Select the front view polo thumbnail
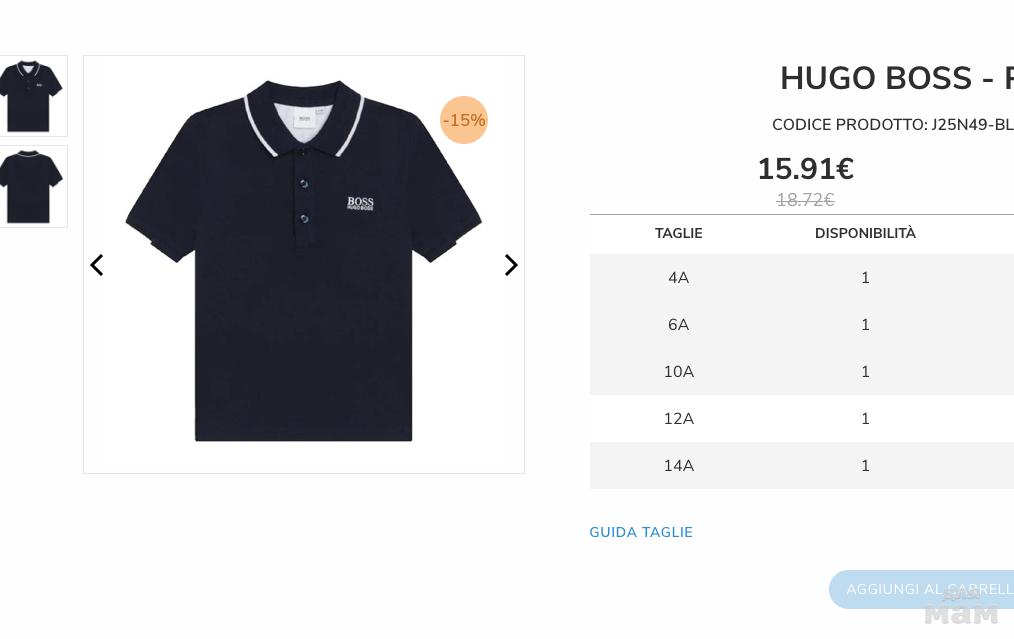The image size is (1014, 639). tap(30, 96)
